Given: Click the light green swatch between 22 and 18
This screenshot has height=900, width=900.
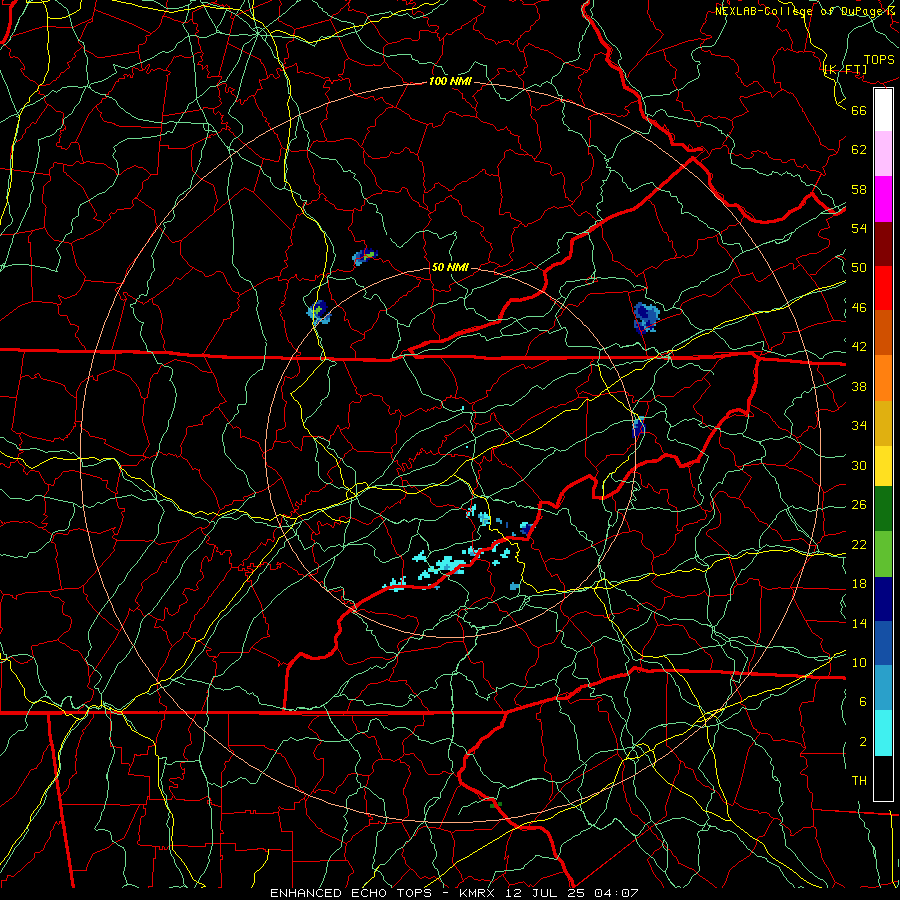Looking at the screenshot, I should tap(883, 554).
